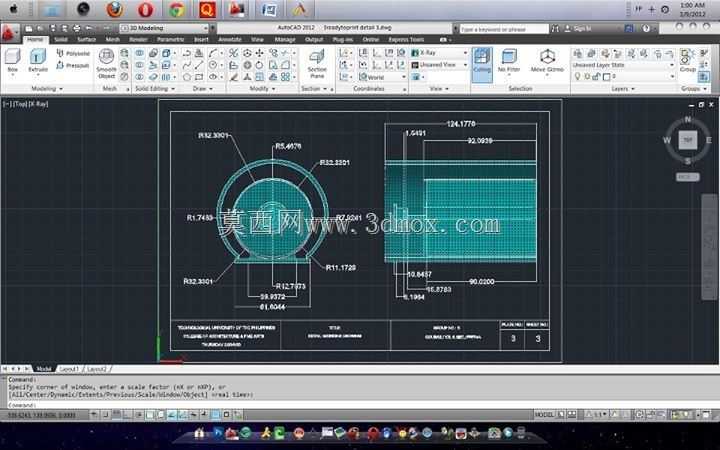Expand the Solid Editing panel

[x=155, y=88]
